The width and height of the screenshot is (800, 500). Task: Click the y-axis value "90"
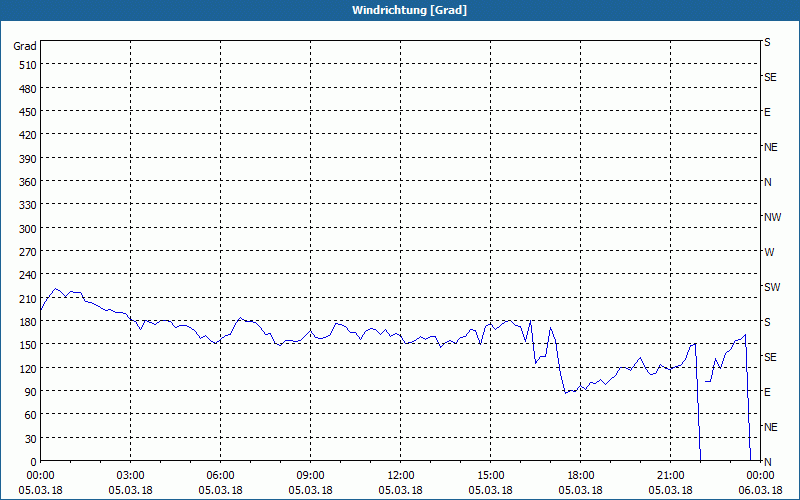click(x=31, y=392)
